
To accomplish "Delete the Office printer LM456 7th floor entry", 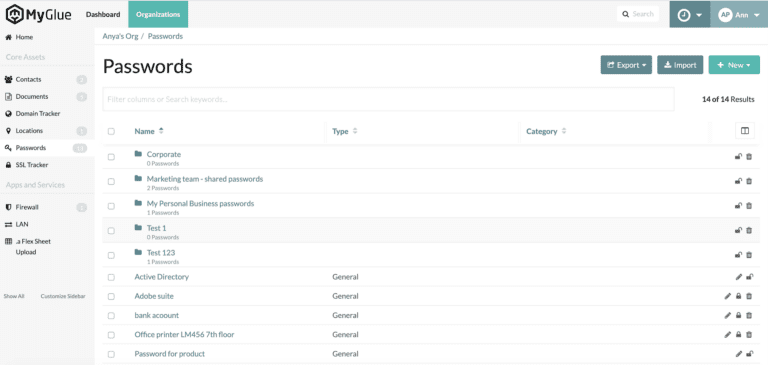I will pos(749,335).
